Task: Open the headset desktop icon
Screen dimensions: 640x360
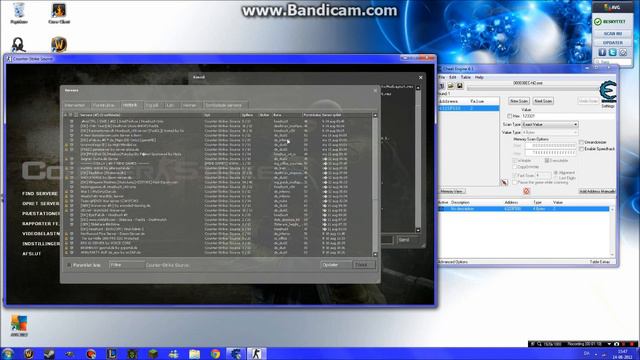Action: 18,45
